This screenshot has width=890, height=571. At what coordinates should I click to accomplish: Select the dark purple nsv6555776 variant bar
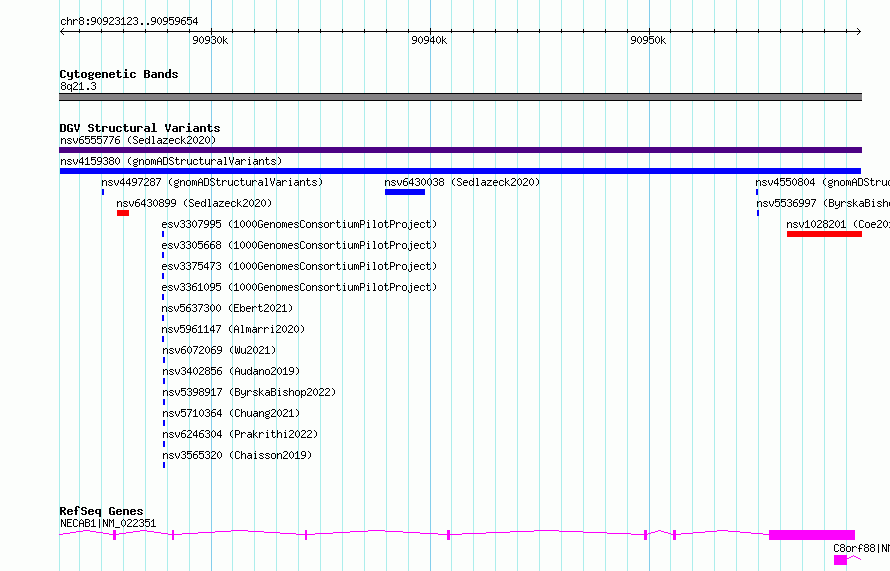click(460, 150)
